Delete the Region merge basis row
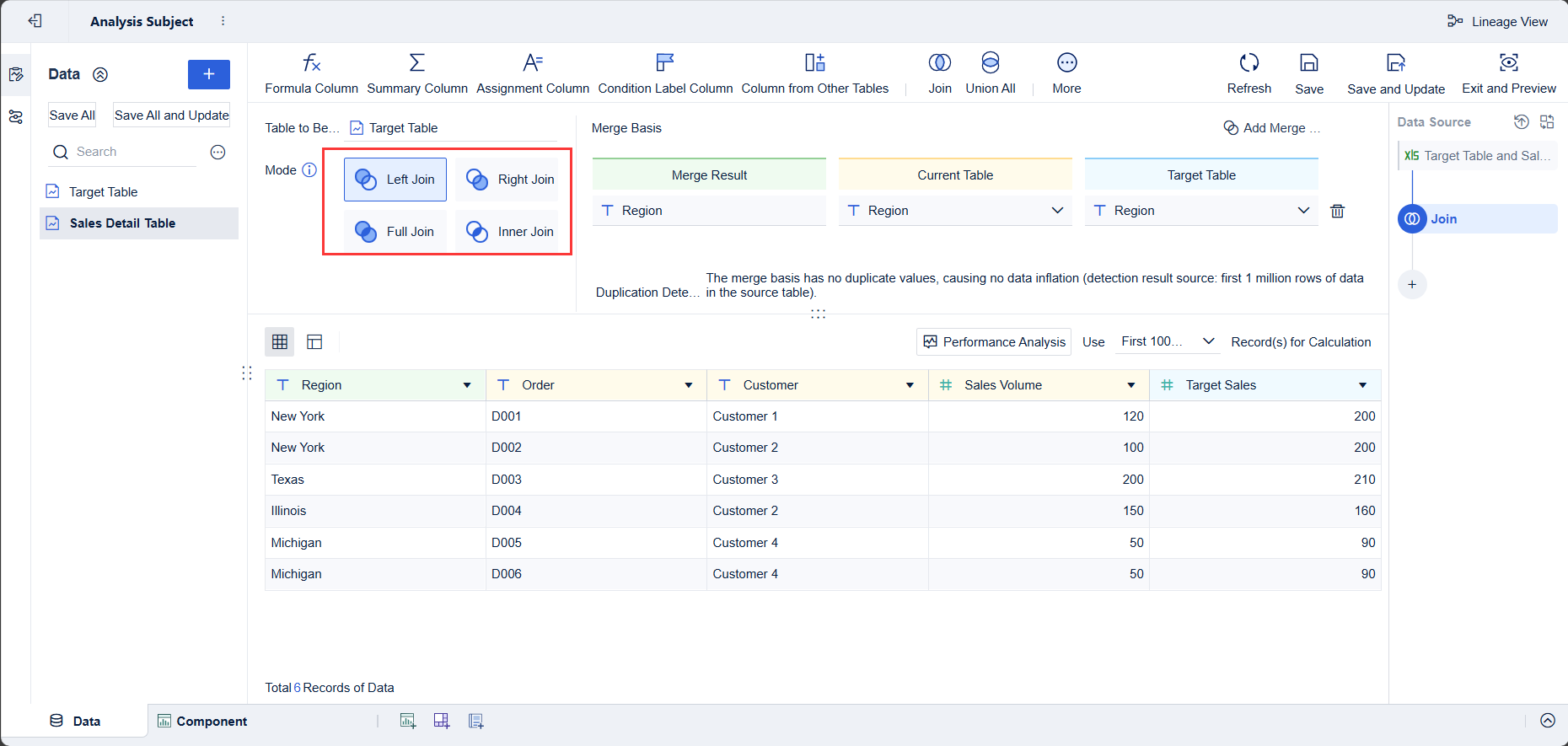This screenshot has height=746, width=1568. tap(1338, 211)
